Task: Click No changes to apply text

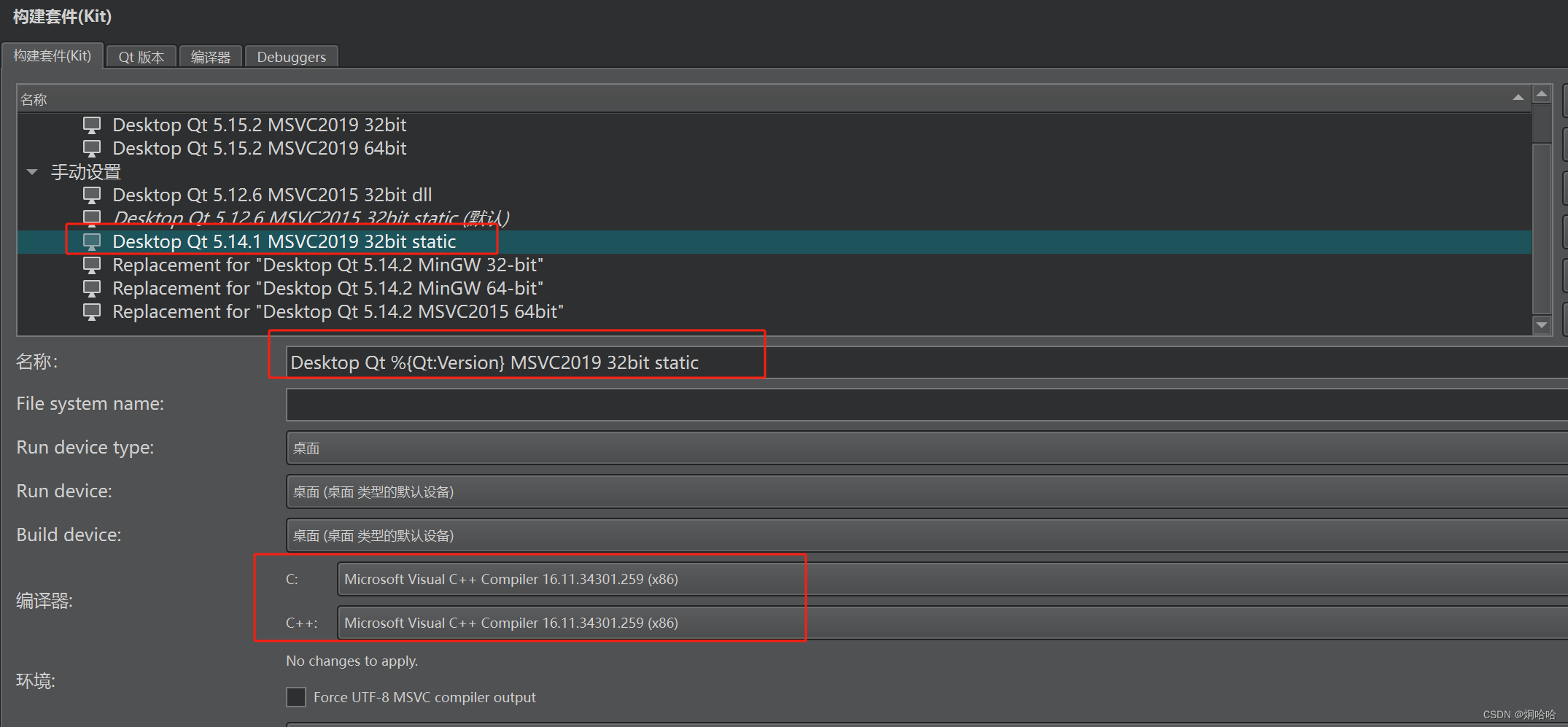Action: 352,661
